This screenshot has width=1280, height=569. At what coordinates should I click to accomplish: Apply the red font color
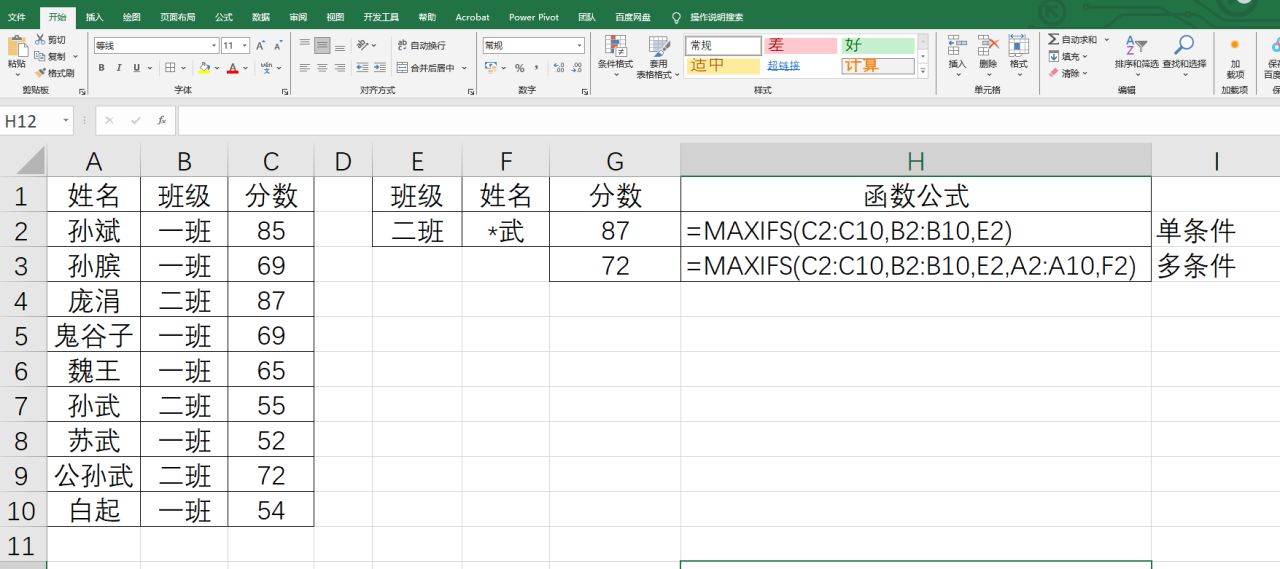tap(232, 68)
